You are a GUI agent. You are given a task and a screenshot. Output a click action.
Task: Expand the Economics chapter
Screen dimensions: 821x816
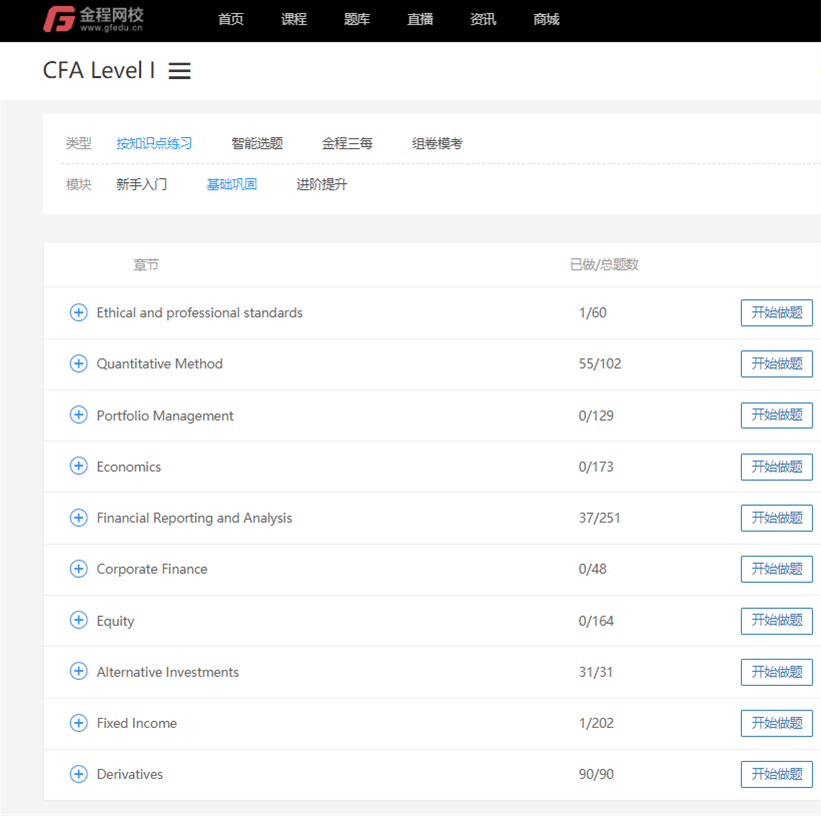(x=79, y=466)
